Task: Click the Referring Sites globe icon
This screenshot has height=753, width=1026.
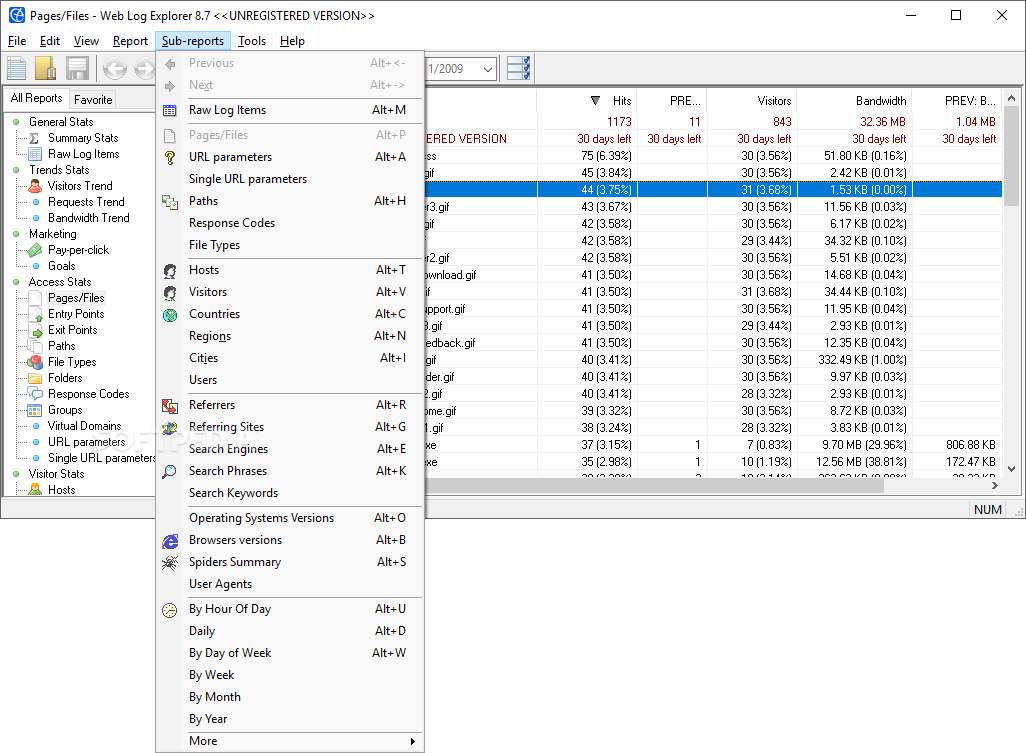Action: point(169,428)
